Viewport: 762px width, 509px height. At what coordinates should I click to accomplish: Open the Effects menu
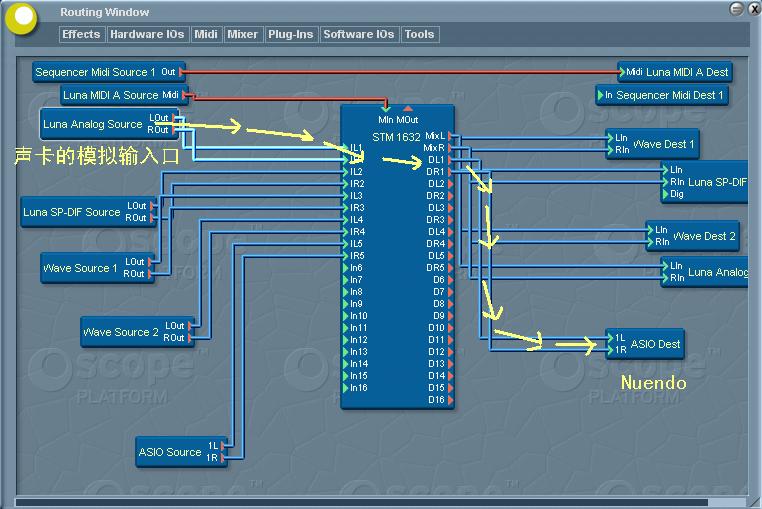click(x=81, y=34)
